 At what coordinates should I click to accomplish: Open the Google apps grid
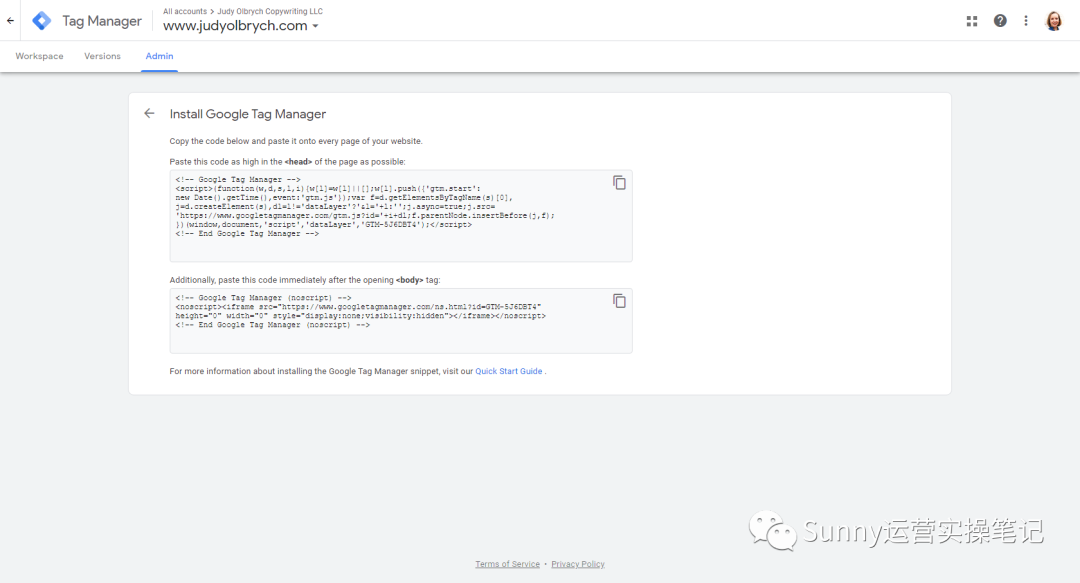pos(972,21)
